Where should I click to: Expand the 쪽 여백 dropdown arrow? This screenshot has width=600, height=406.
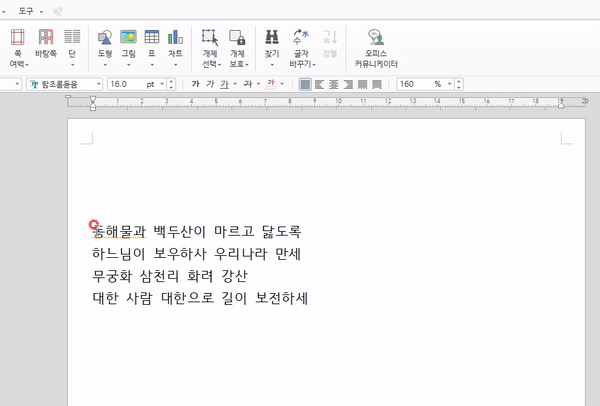coord(28,65)
